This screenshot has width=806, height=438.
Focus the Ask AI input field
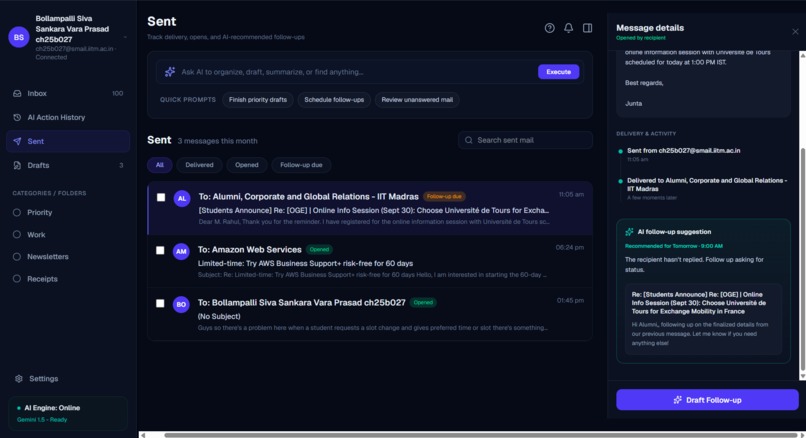(357, 72)
